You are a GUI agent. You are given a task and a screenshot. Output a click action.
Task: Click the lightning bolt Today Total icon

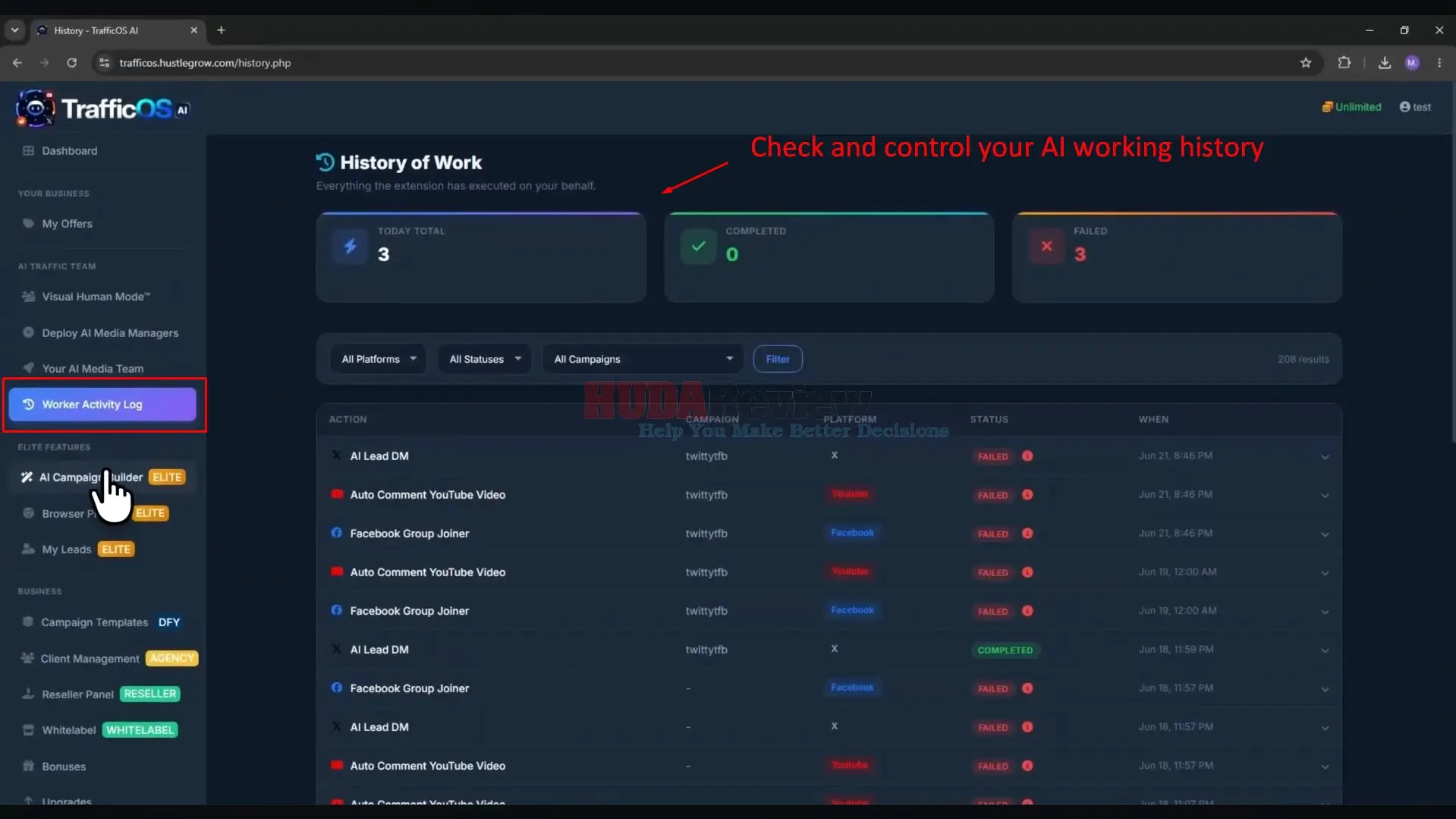point(350,246)
